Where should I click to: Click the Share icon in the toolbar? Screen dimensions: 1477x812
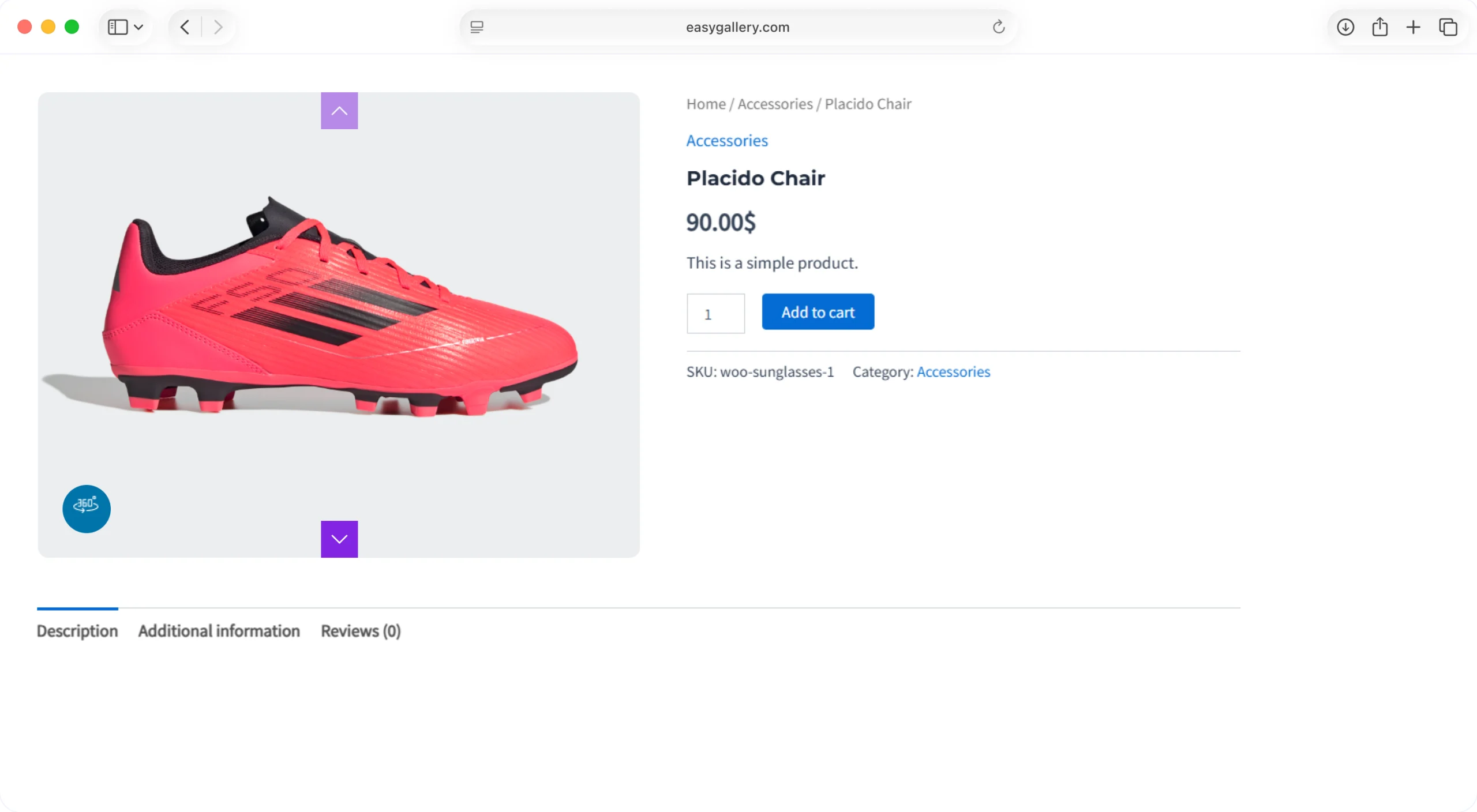1379,27
